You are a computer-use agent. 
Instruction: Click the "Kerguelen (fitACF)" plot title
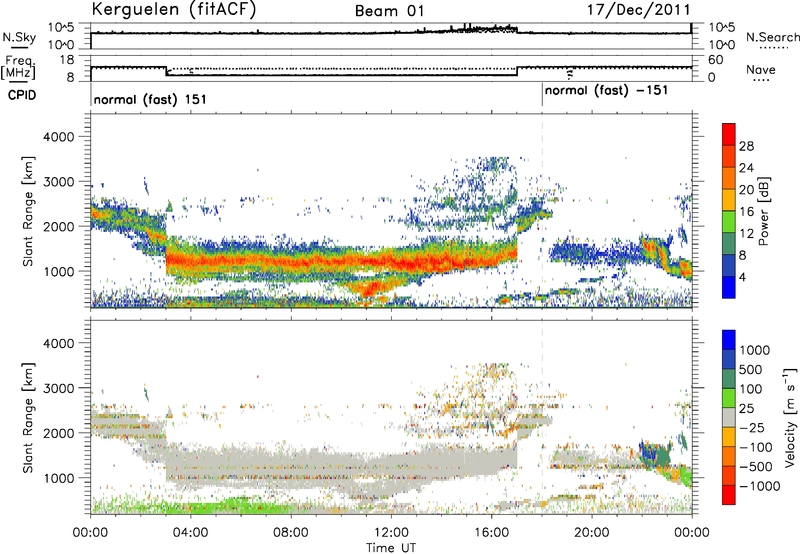(173, 9)
